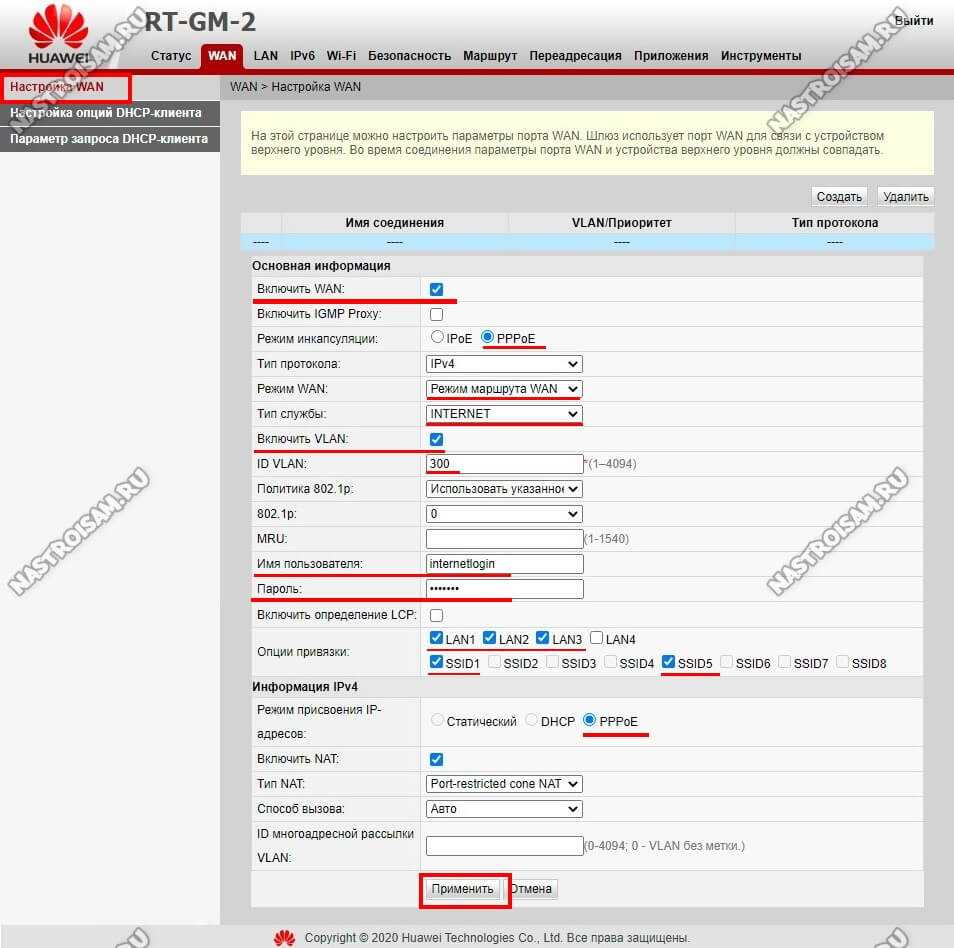Click the ID VLAN input field
This screenshot has height=948, width=954.
click(x=504, y=464)
